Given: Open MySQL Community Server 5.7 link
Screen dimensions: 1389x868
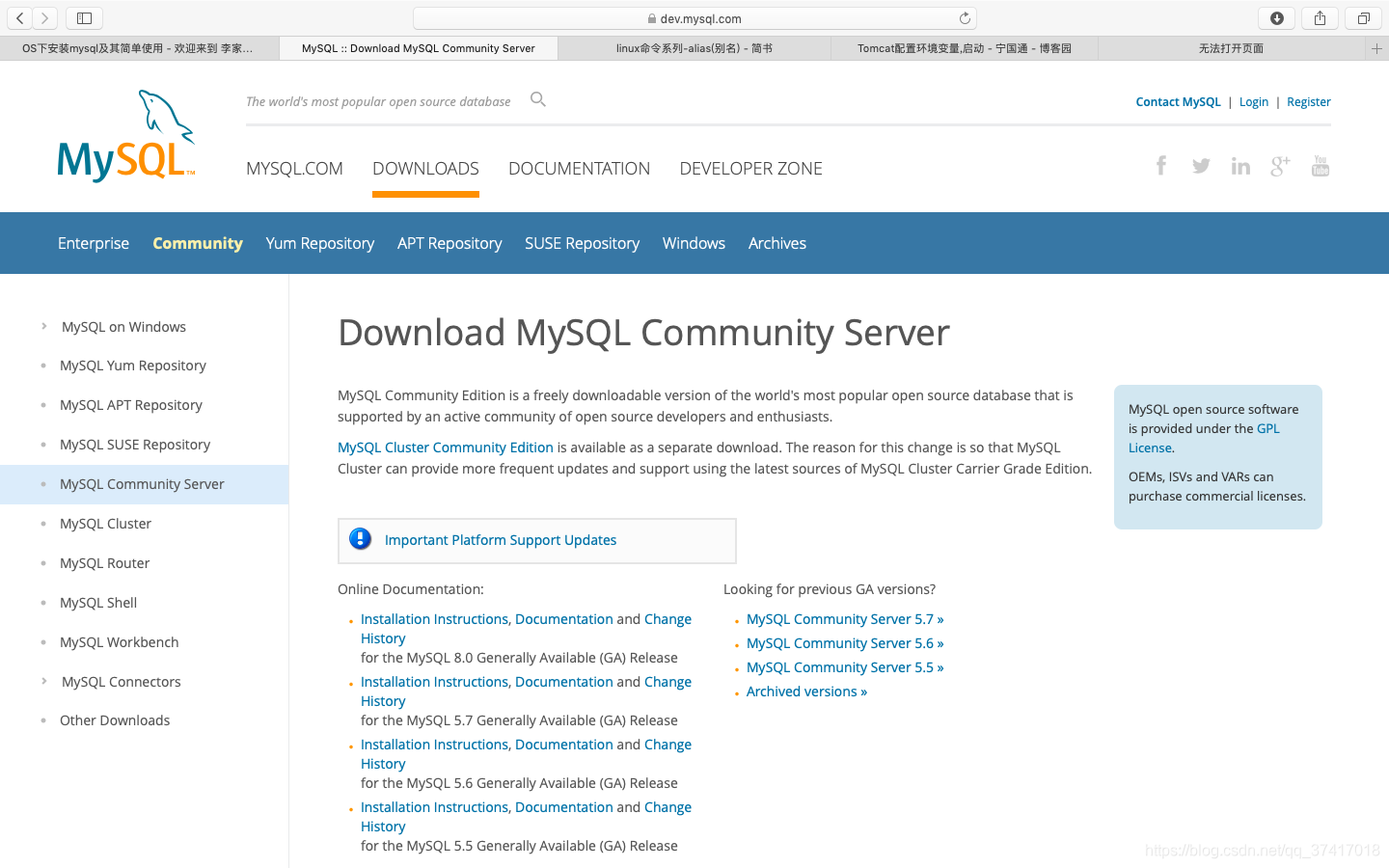Looking at the screenshot, I should click(x=845, y=619).
